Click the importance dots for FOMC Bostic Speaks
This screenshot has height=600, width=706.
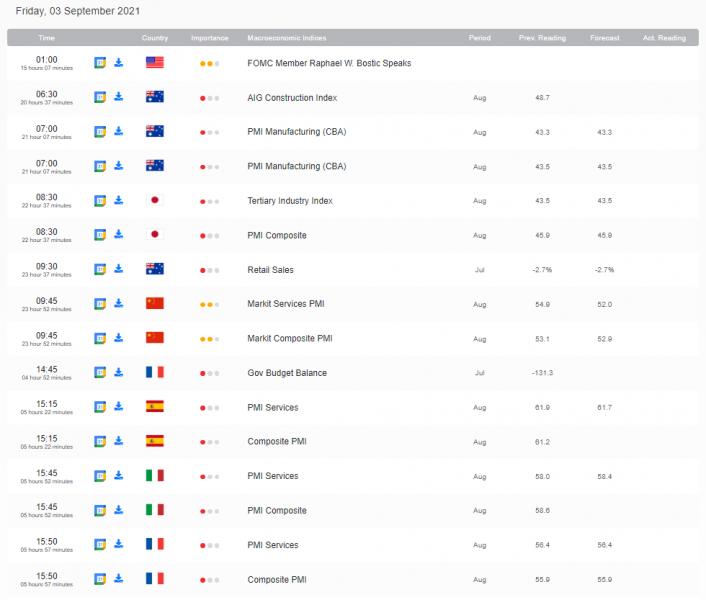tap(209, 63)
